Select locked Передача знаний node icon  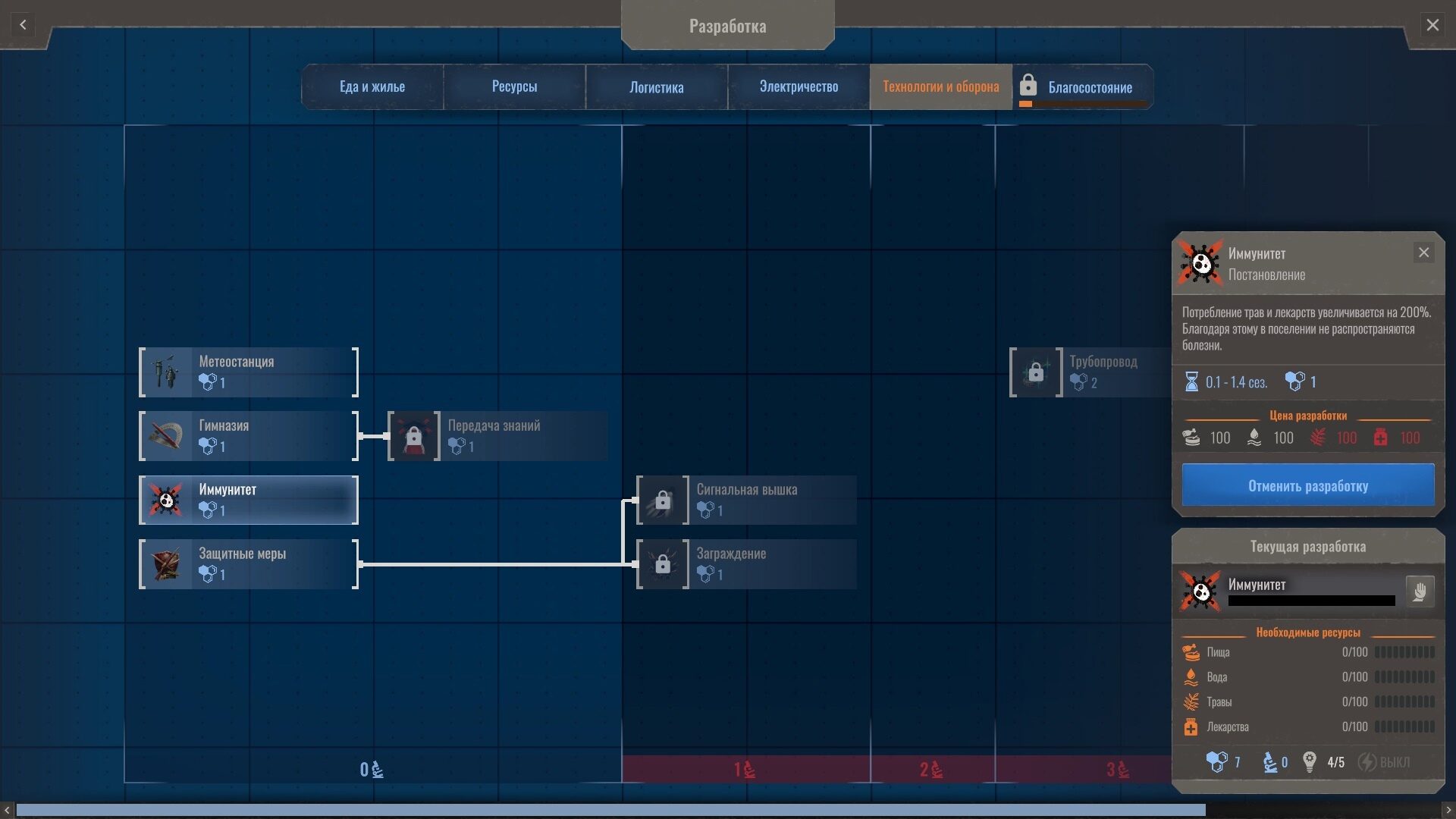pos(414,436)
